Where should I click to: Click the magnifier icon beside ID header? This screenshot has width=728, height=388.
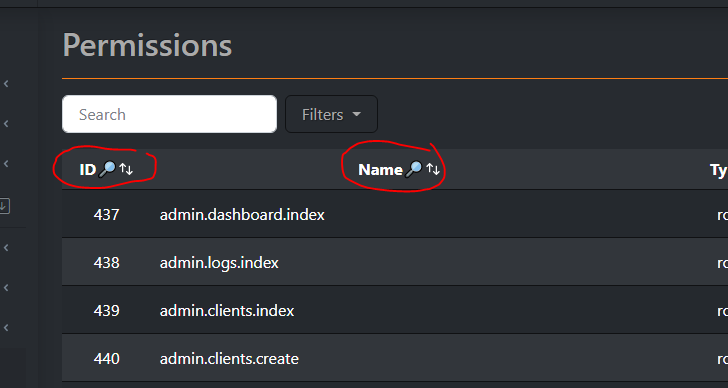[107, 169]
